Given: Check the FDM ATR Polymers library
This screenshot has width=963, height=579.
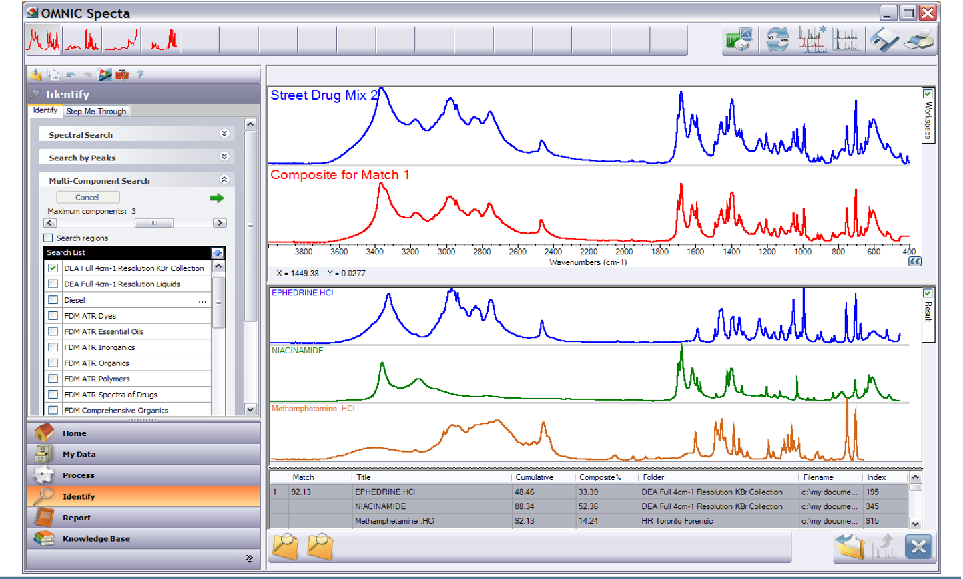Looking at the screenshot, I should coord(53,379).
